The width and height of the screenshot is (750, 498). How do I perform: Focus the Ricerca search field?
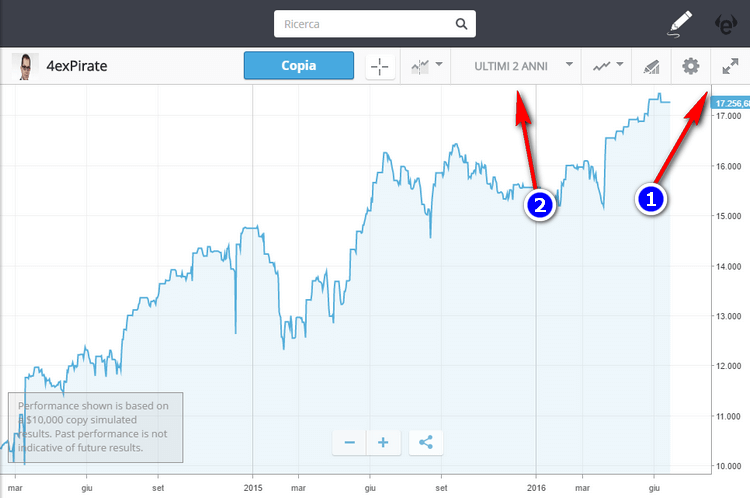click(365, 23)
